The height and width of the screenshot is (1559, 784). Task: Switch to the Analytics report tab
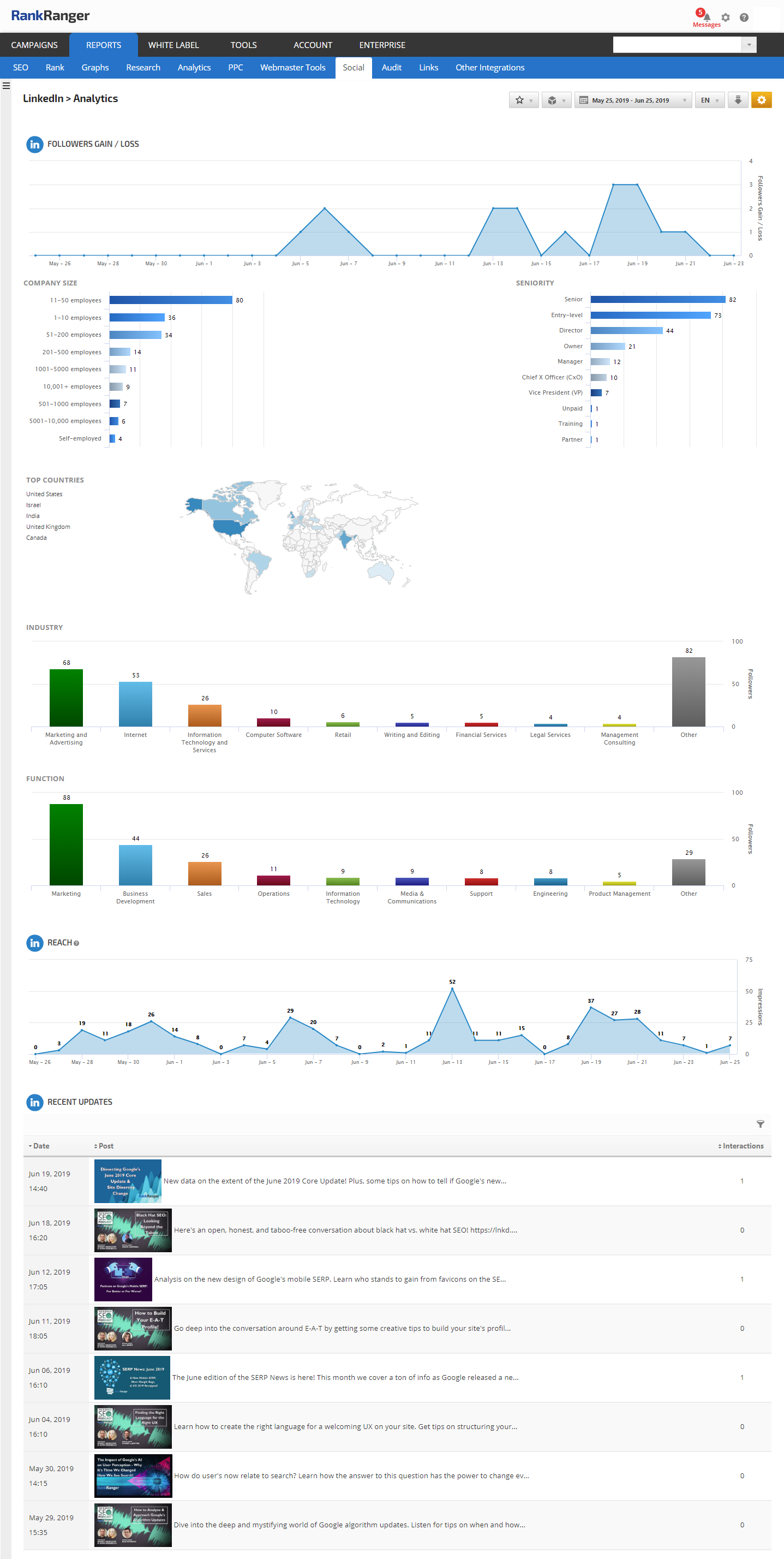[x=194, y=67]
